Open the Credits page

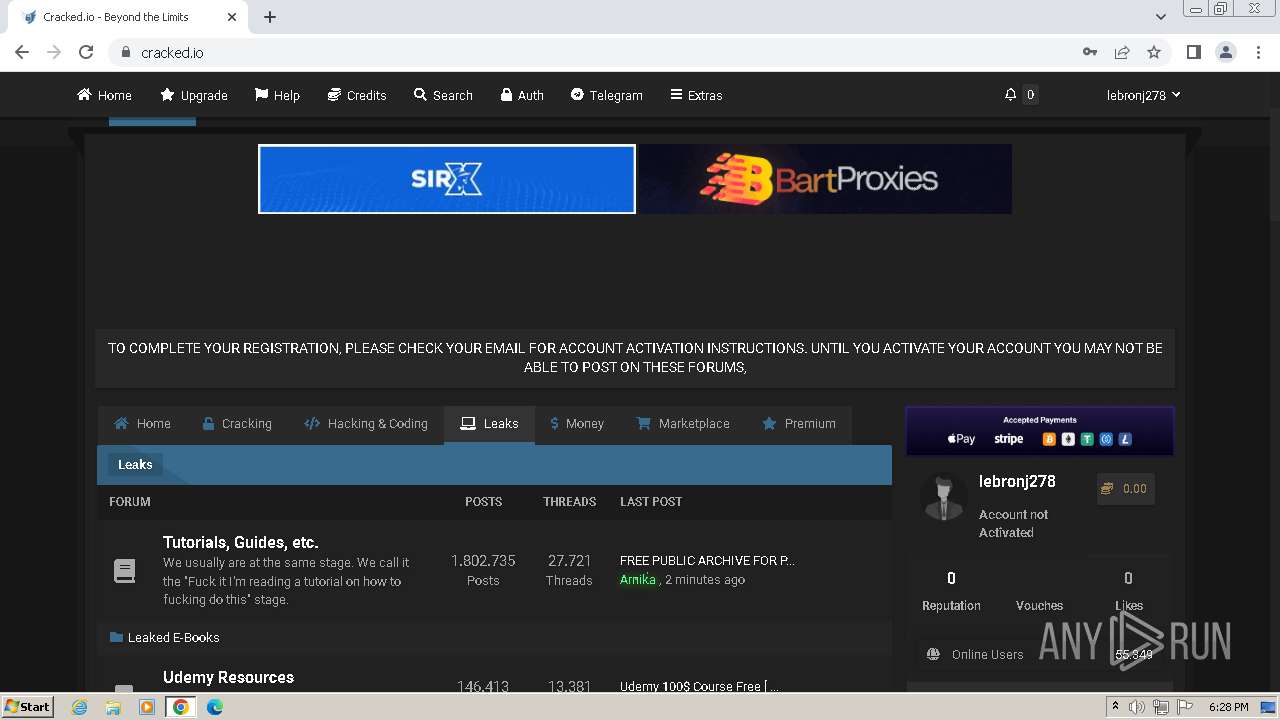coord(357,95)
